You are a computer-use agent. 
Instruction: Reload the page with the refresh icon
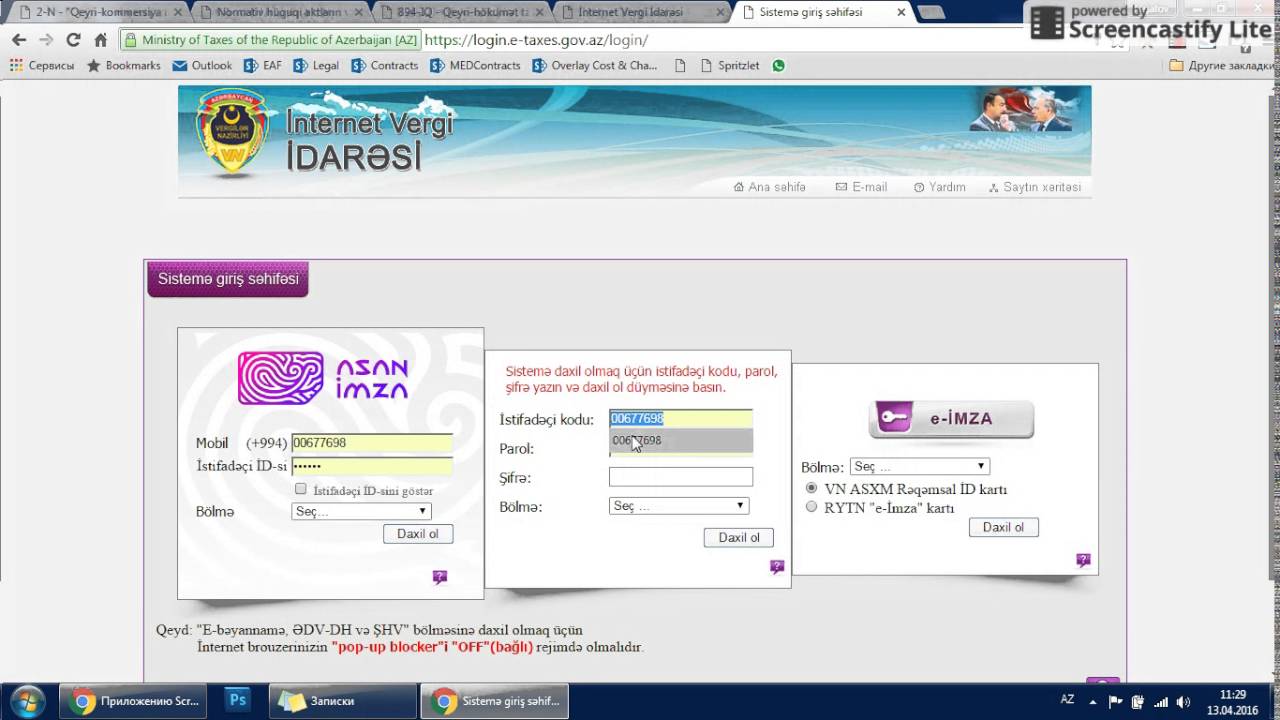pyautogui.click(x=73, y=40)
